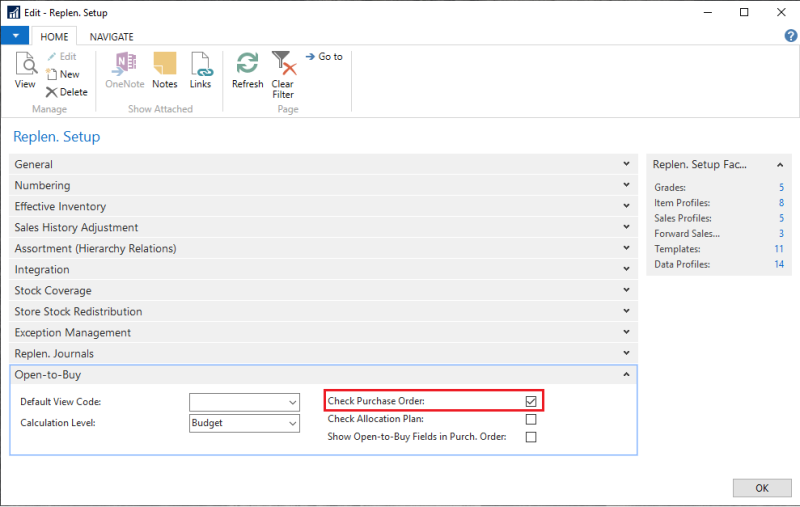Screen dimensions: 800x507
Task: Expand the Store Stock Redistribution FastTab
Action: click(323, 311)
